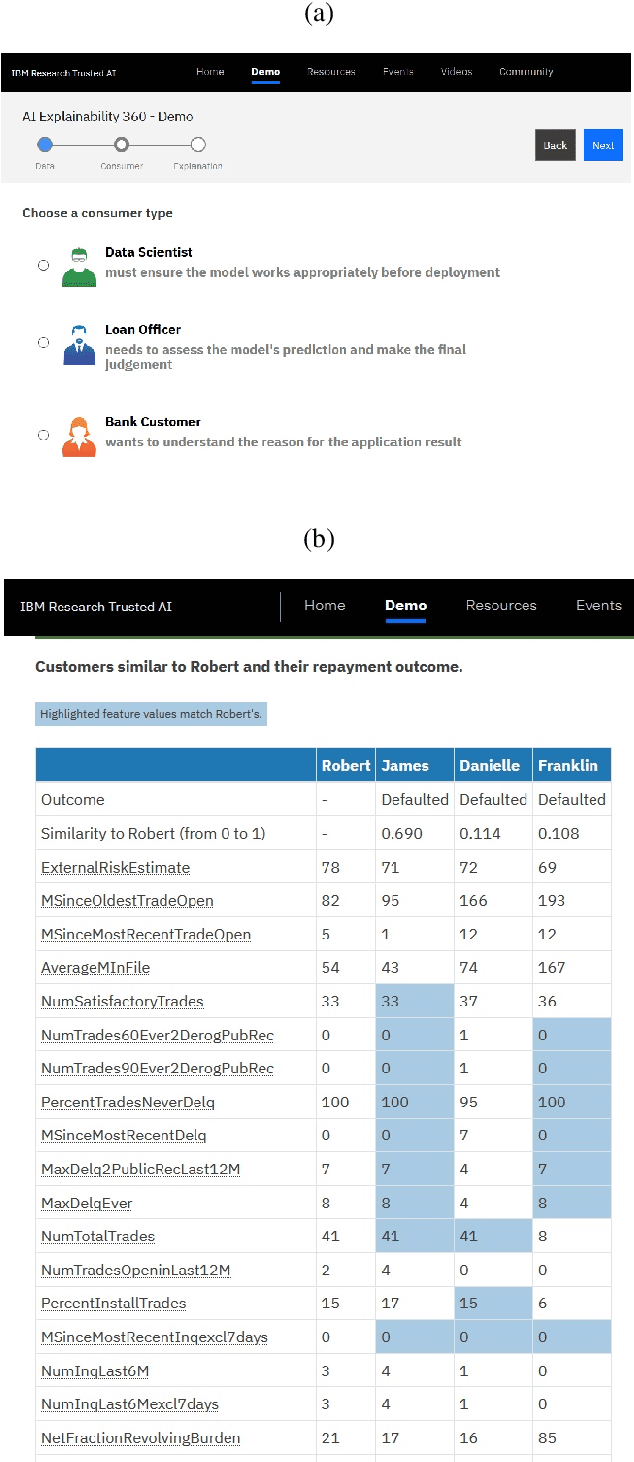Open the Resources menu in top navigation
Screen dimensions: 634x1462
pos(330,72)
